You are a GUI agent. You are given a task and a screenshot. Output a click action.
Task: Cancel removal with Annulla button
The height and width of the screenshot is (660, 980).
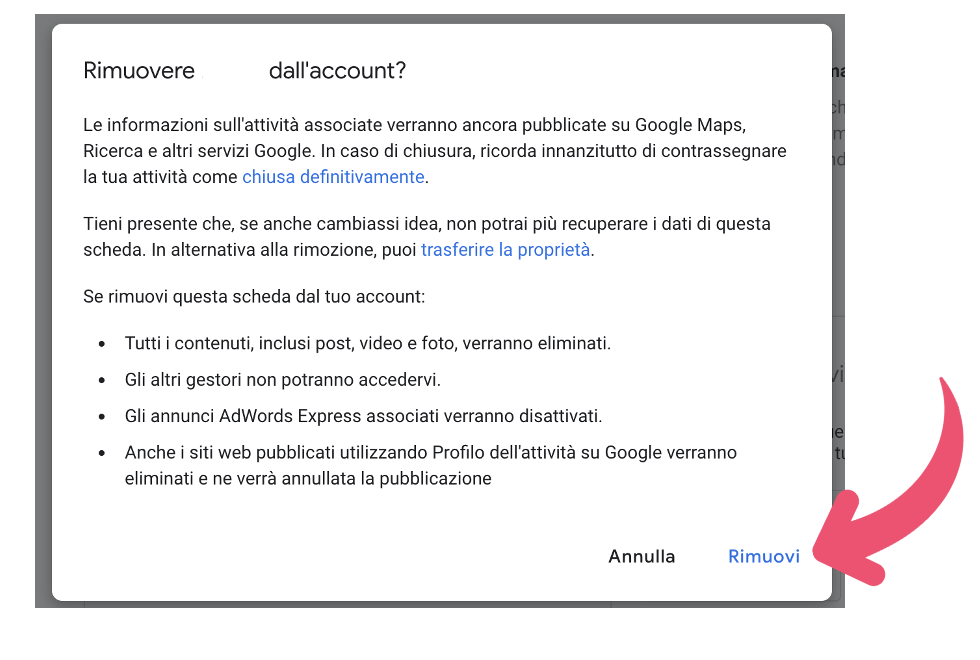tap(642, 556)
